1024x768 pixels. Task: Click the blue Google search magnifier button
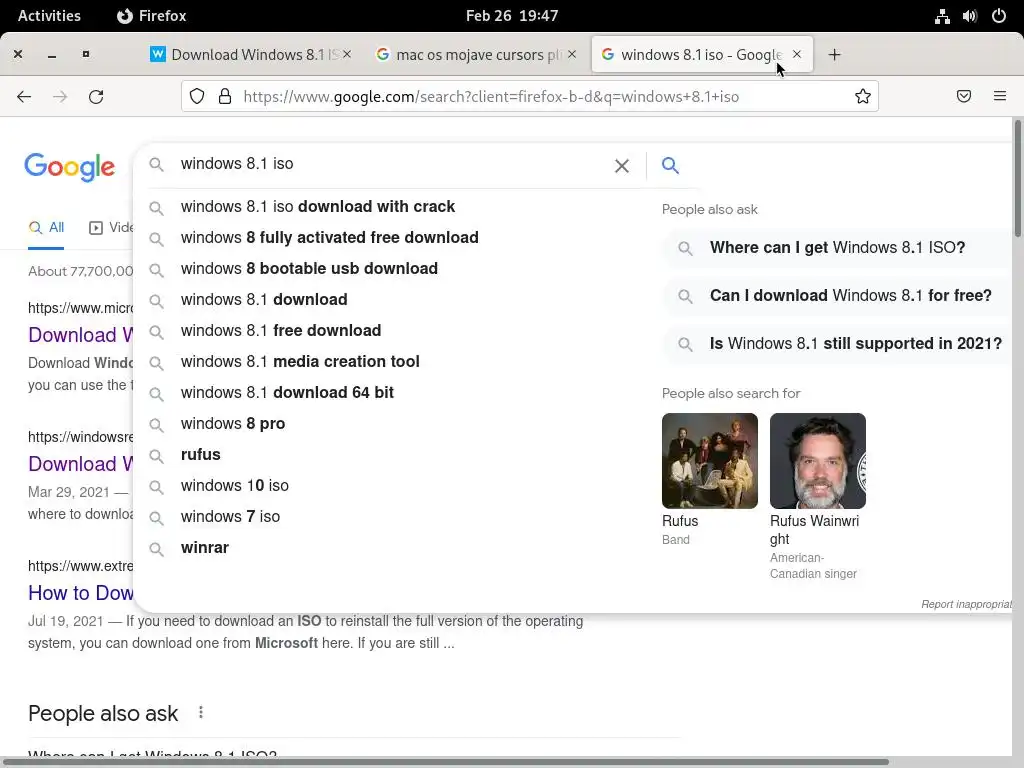670,165
